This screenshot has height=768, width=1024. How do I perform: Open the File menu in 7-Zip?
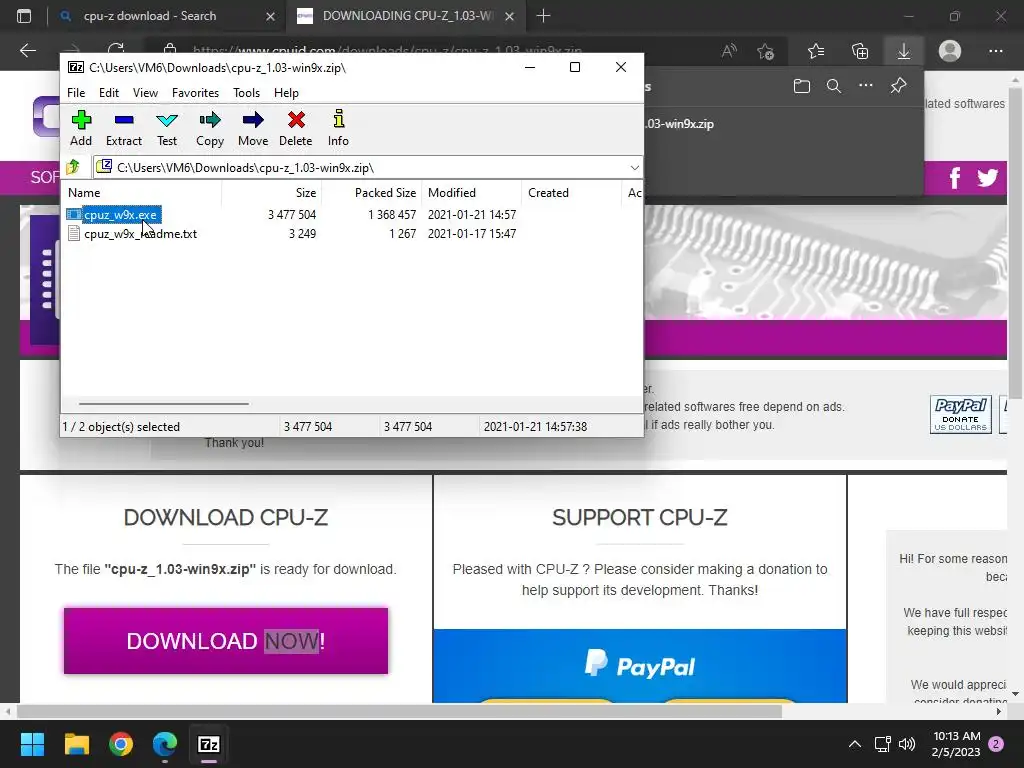(x=76, y=93)
